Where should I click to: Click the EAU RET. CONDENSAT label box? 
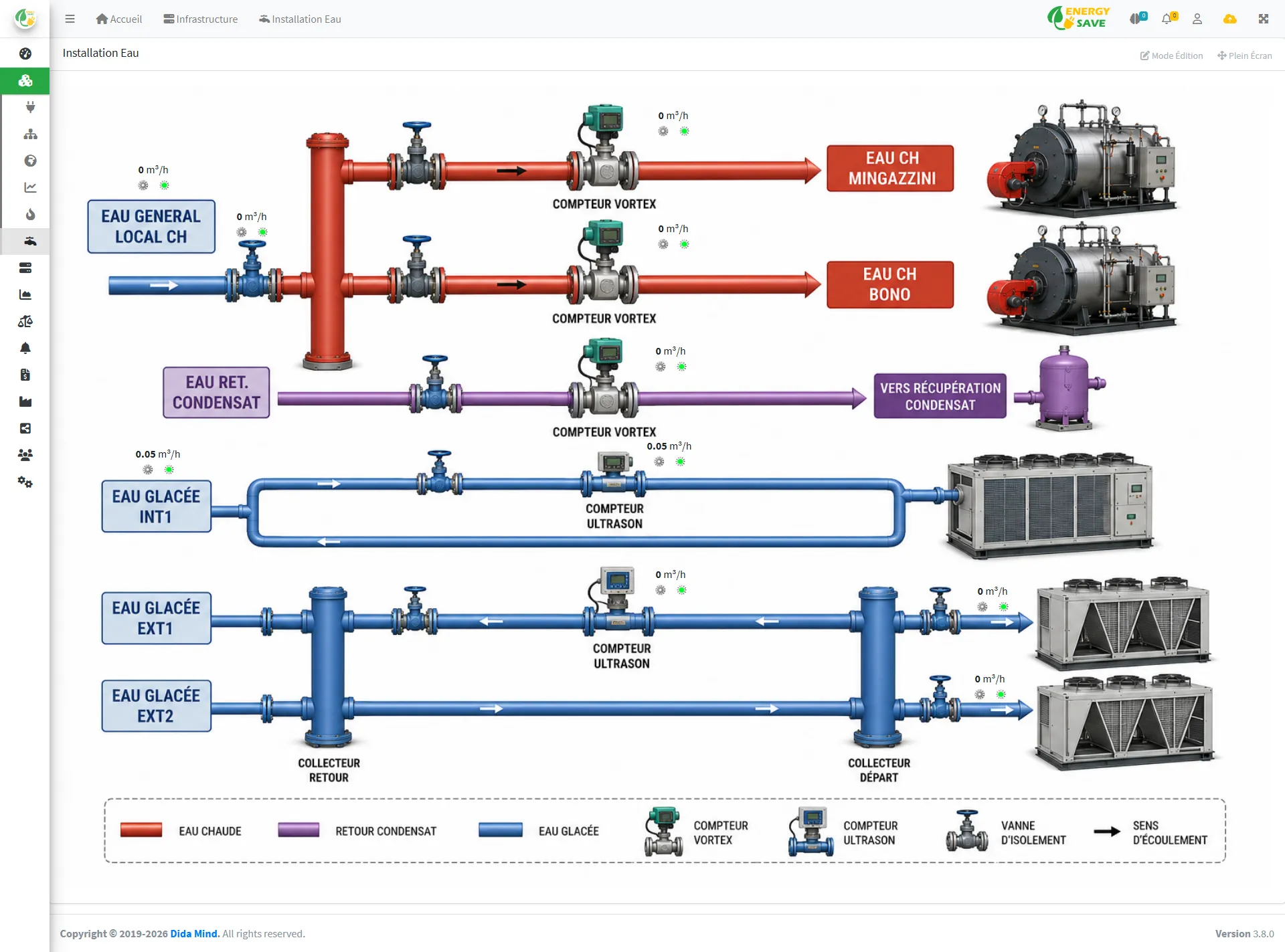point(216,392)
